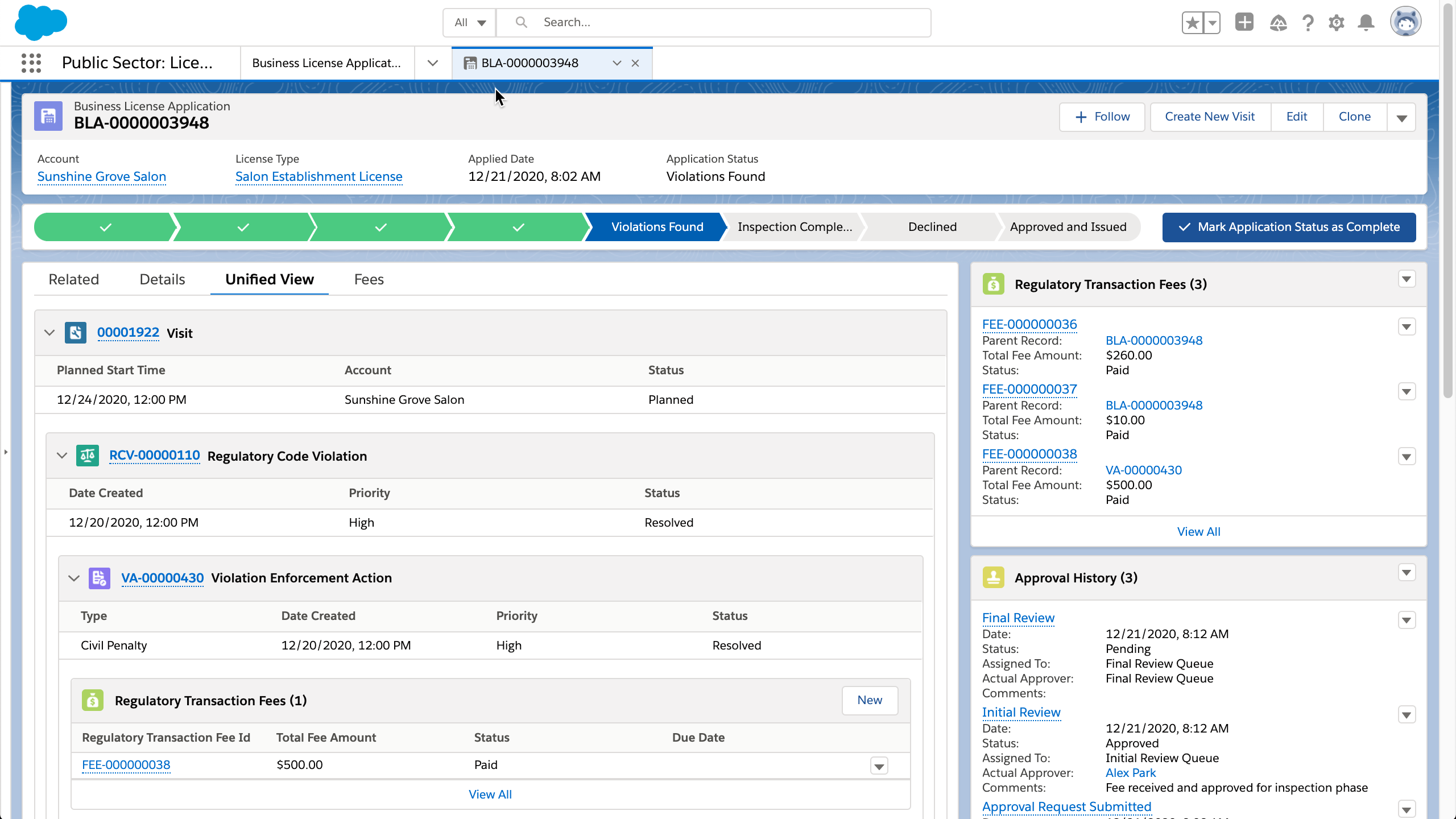Collapse Violation Enforcement Action section

[x=74, y=578]
